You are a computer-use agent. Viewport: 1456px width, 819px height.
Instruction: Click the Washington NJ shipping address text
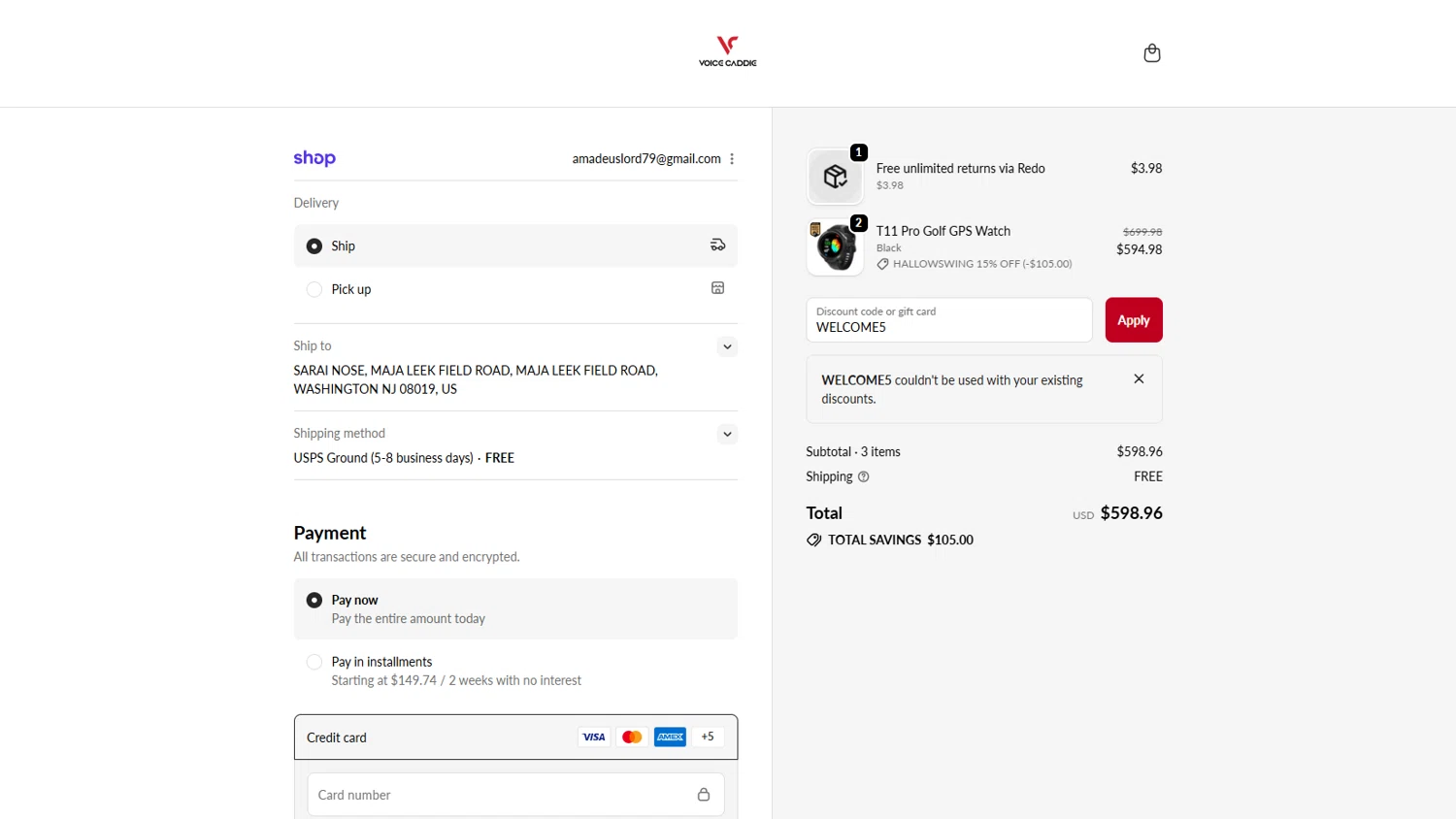click(476, 379)
